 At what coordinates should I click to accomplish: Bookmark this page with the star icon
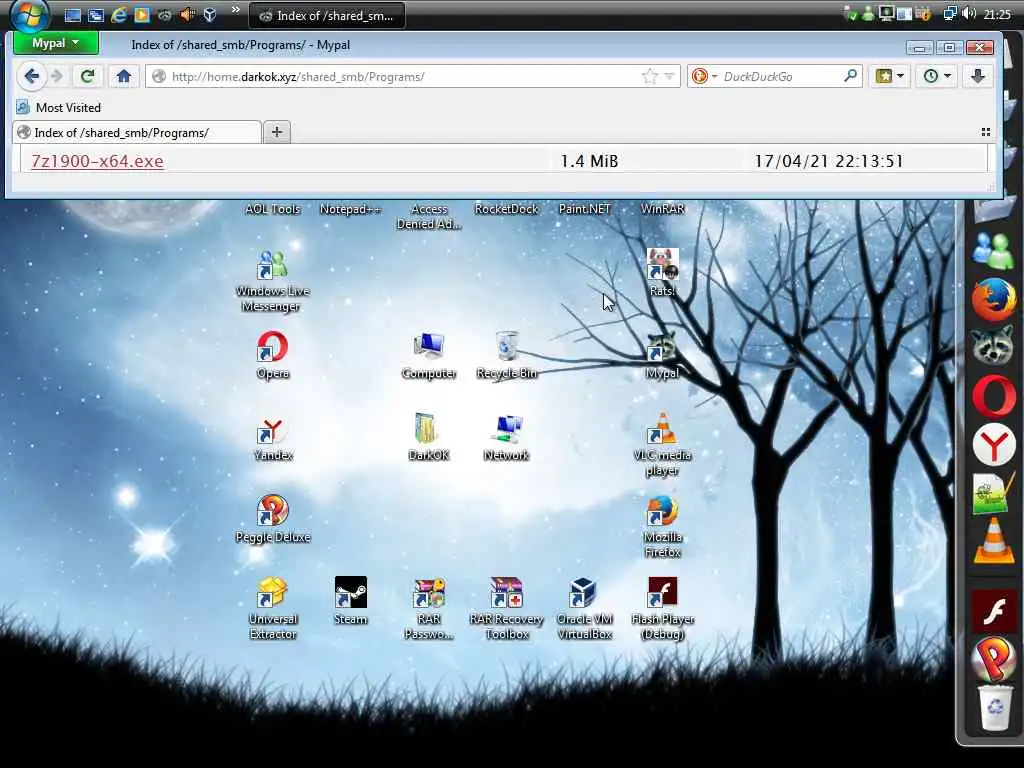[649, 76]
